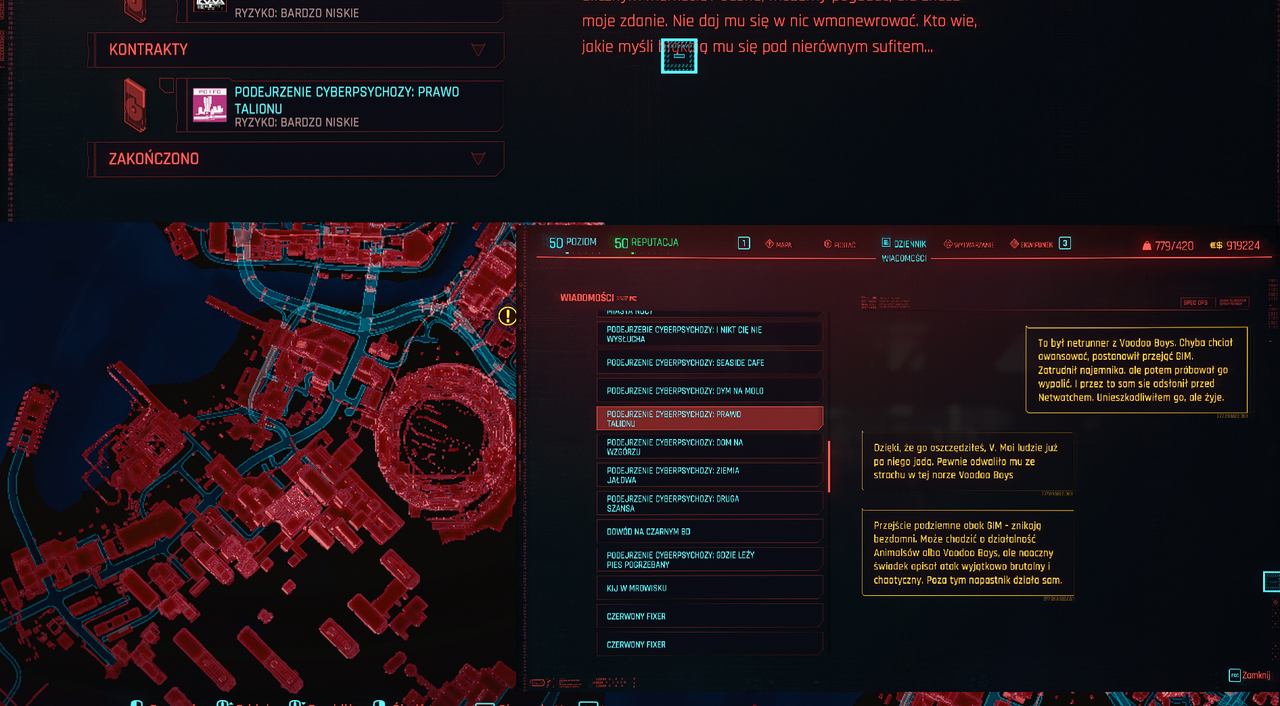Select message thread Gdzie Leży Pies Pogrzebany
1280x706 pixels.
(710, 559)
